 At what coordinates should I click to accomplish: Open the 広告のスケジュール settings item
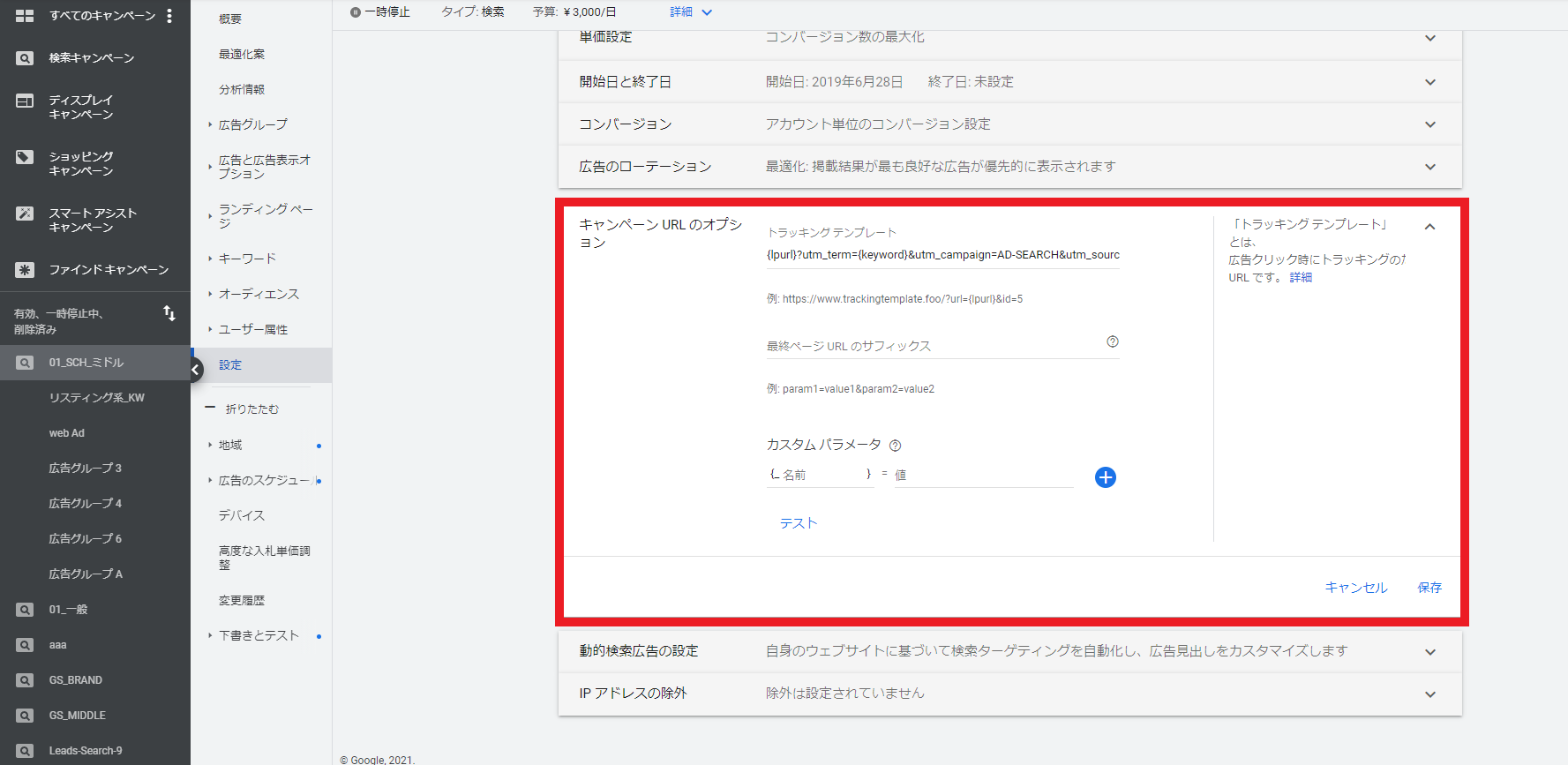pos(265,480)
